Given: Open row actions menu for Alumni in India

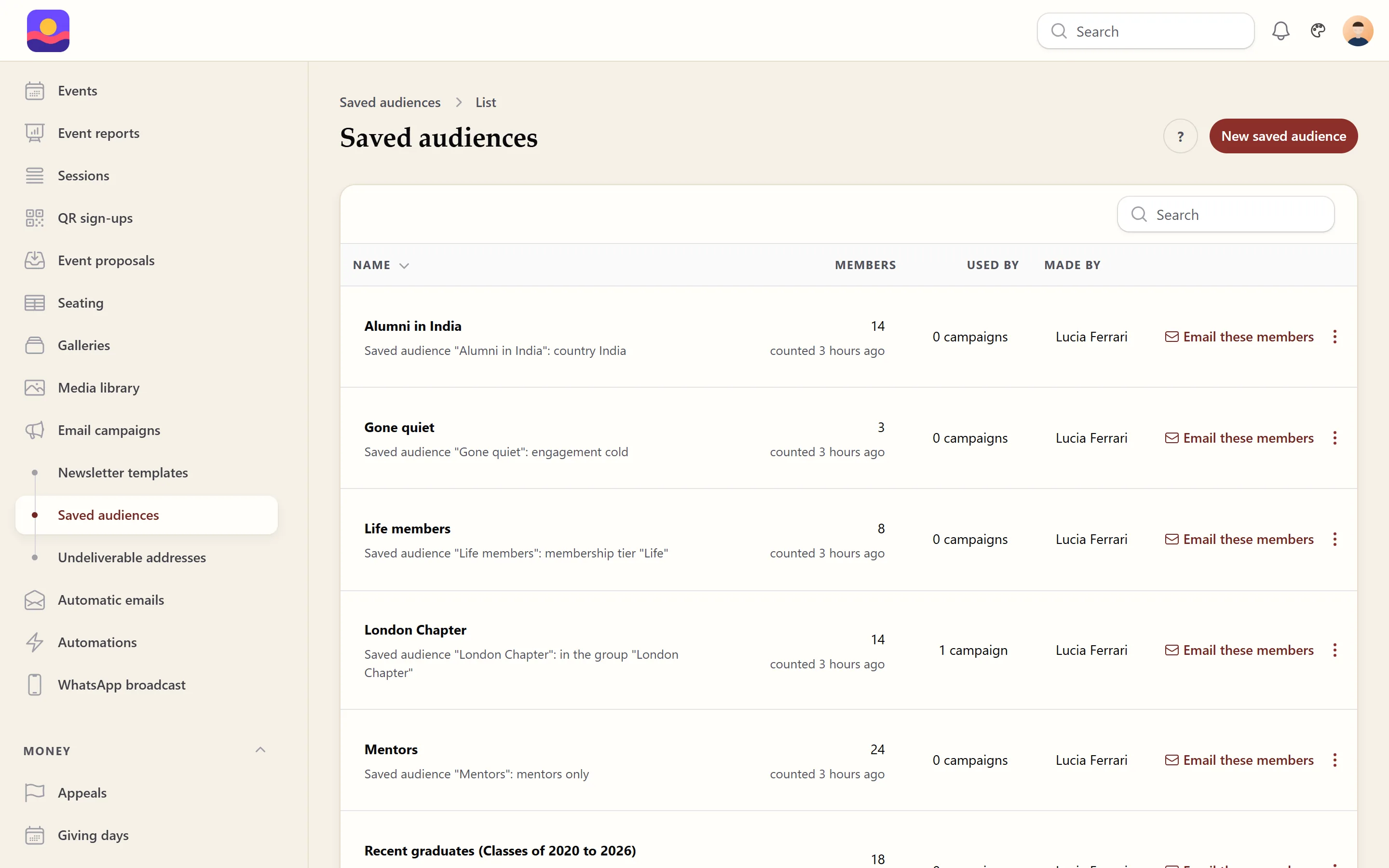Looking at the screenshot, I should click(x=1335, y=337).
